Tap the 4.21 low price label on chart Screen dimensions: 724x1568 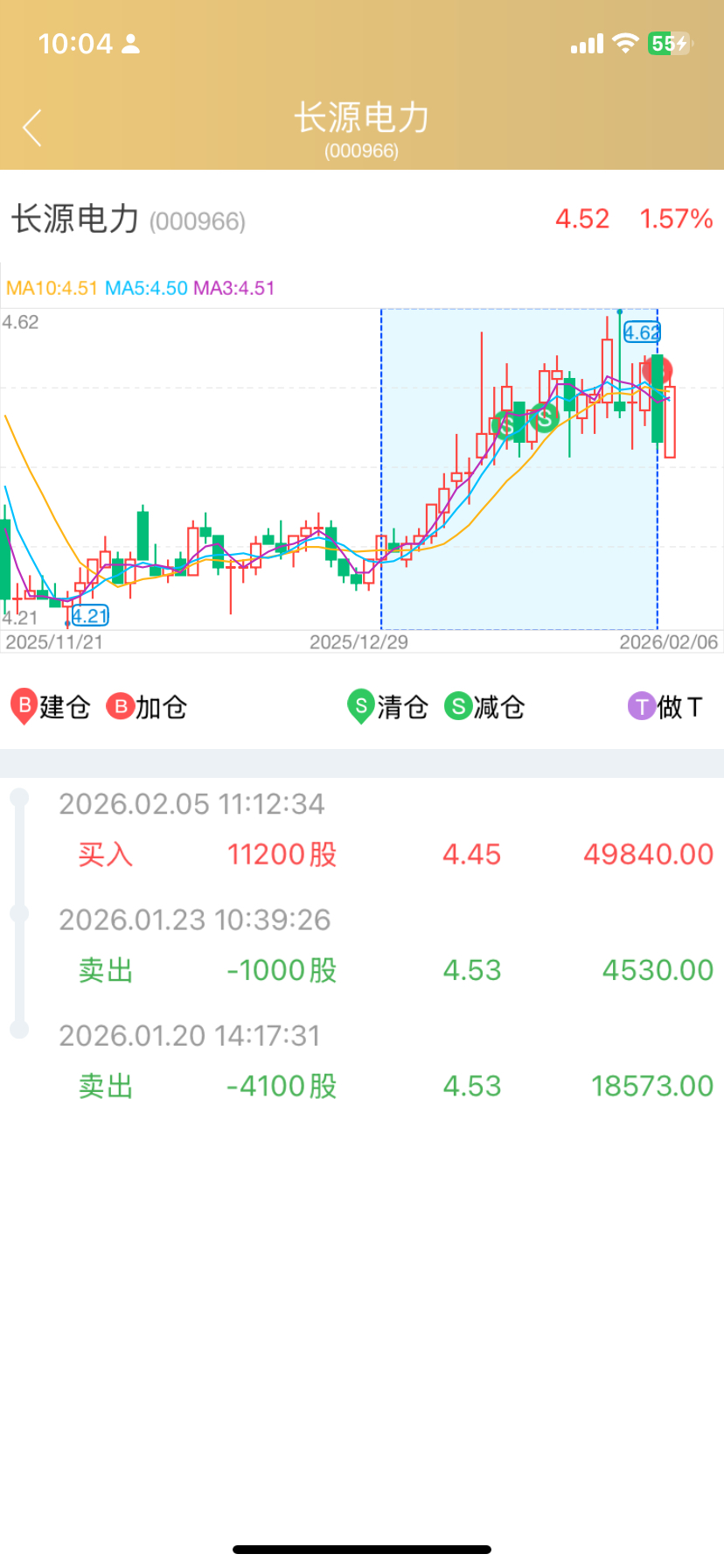pos(90,615)
